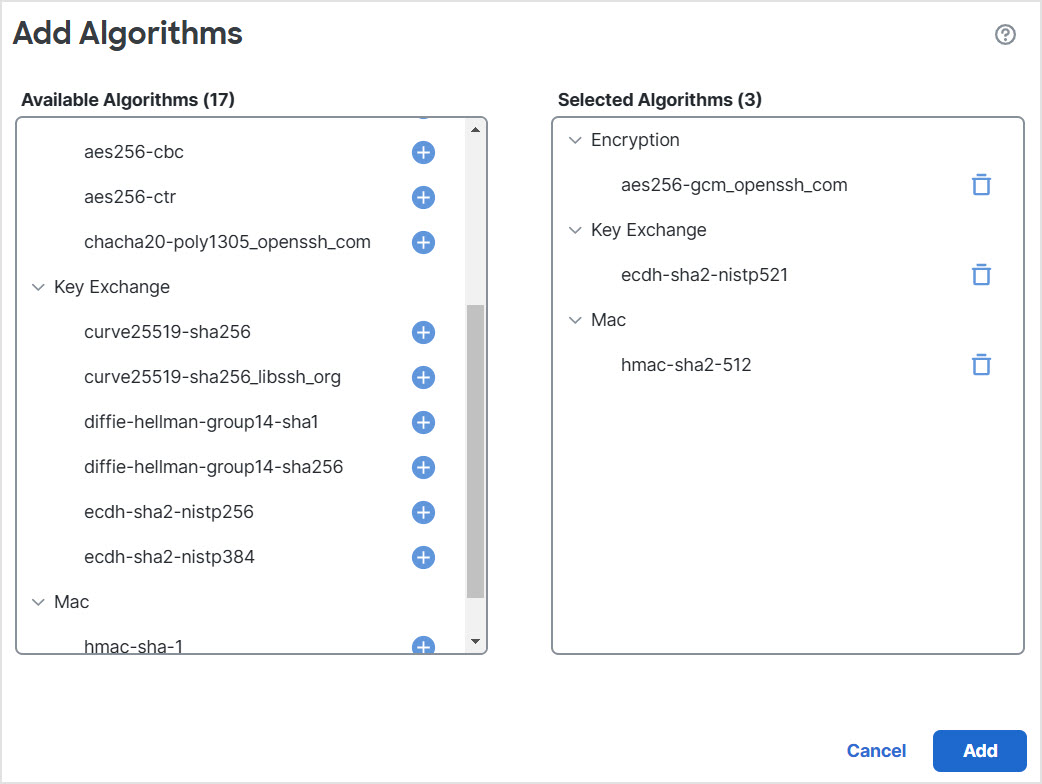
Task: Confirm with the Add button
Action: (x=979, y=751)
